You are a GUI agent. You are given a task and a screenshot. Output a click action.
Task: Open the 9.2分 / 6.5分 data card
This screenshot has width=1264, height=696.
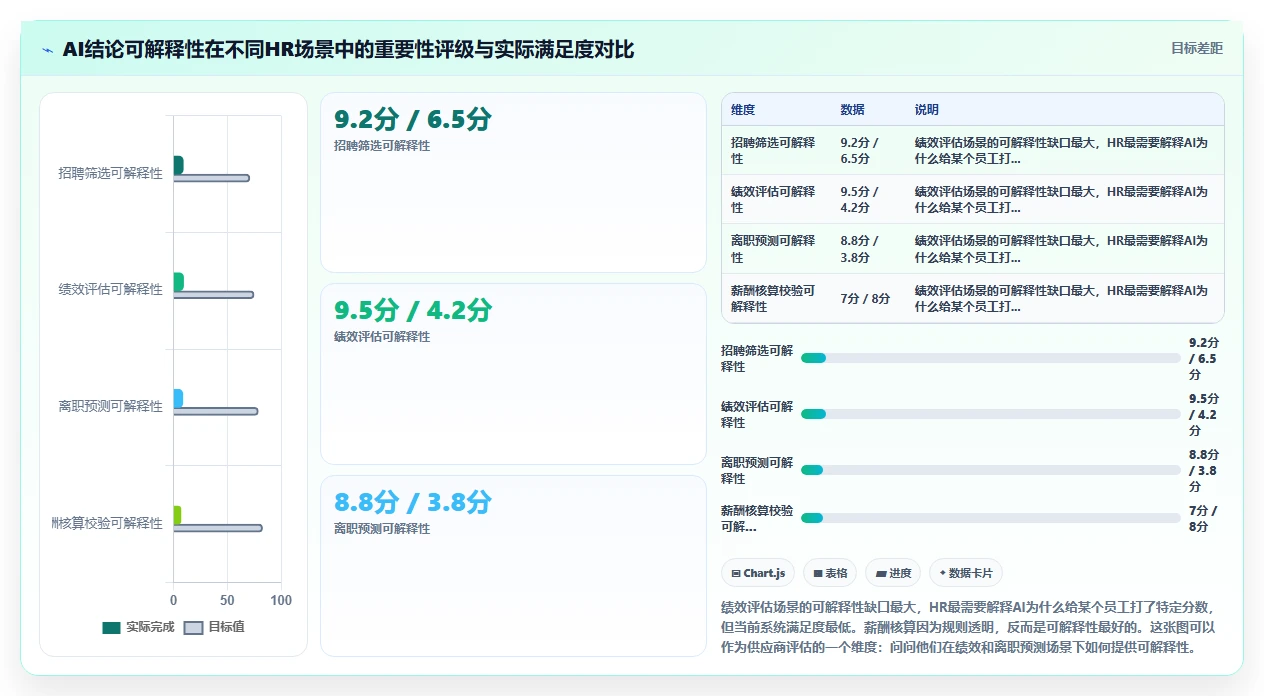(513, 182)
